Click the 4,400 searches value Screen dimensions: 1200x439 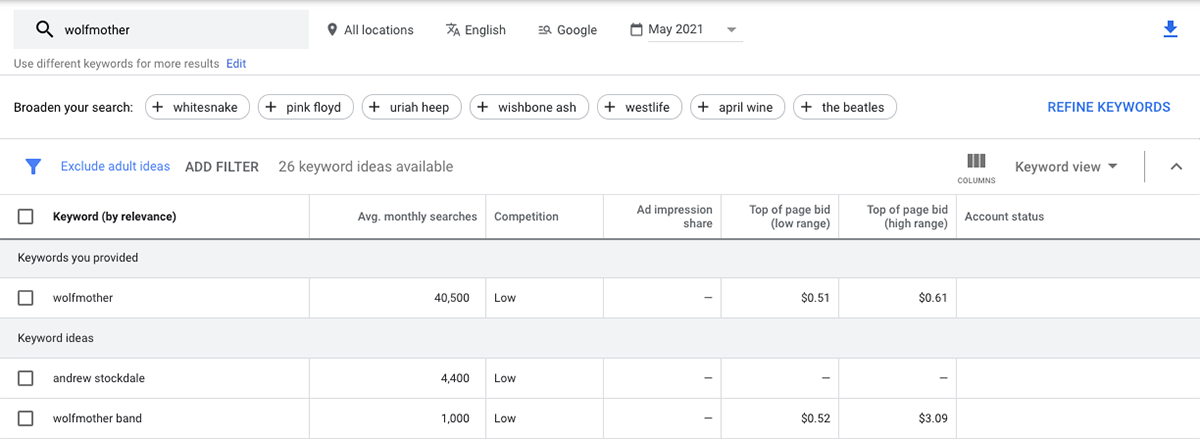(455, 378)
